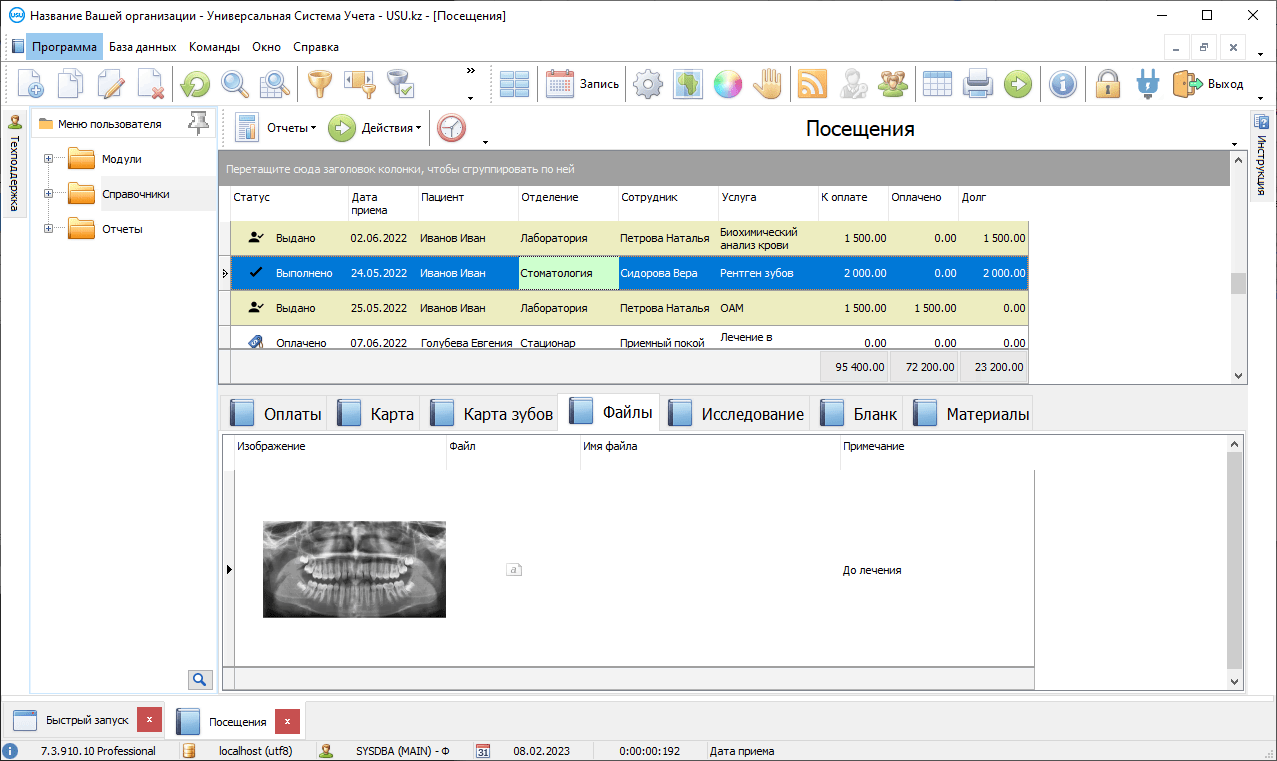Click the padlock icon

coord(1106,84)
